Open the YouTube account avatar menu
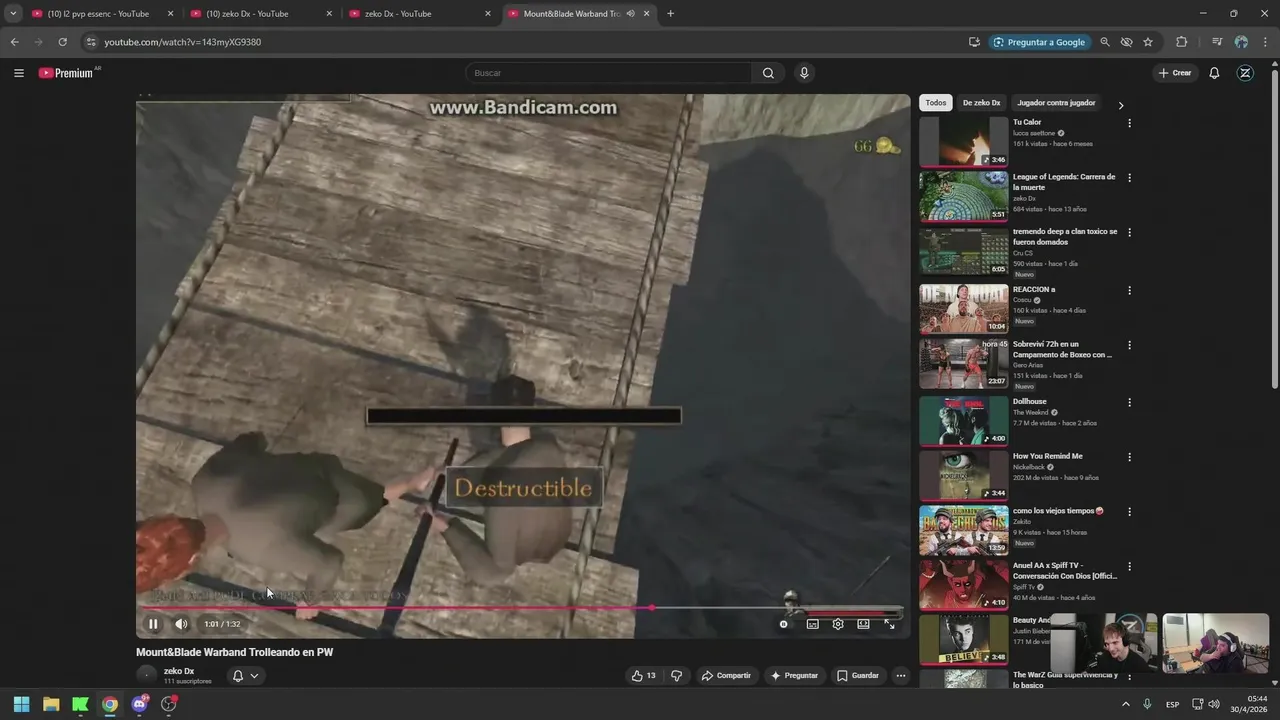1280x720 pixels. coord(1245,73)
